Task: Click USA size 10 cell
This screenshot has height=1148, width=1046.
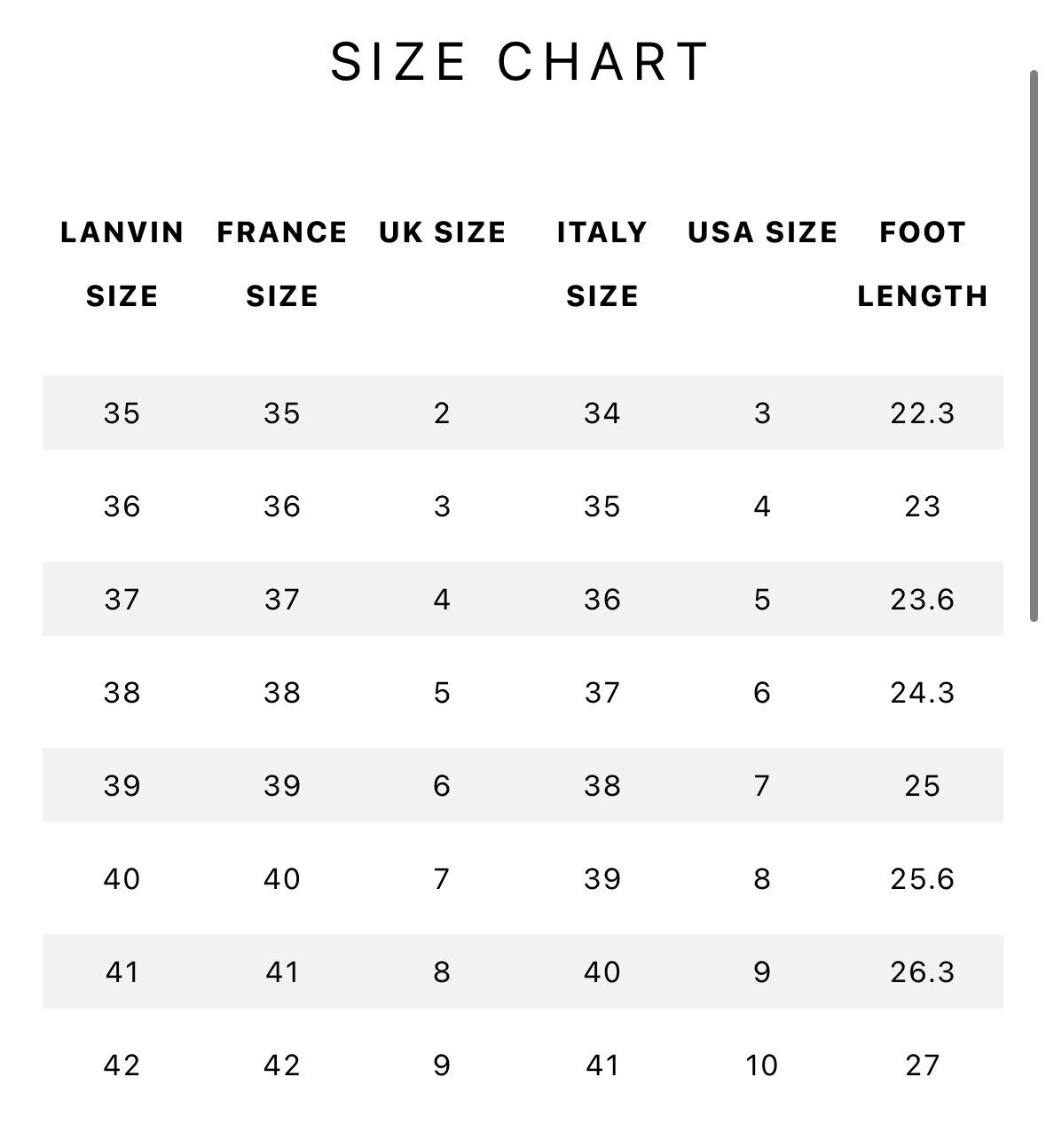Action: [762, 1065]
